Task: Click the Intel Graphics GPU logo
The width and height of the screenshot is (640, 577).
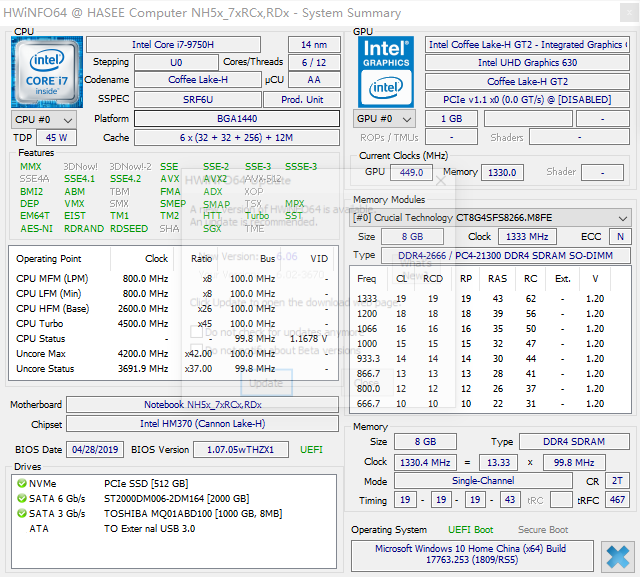Action: point(386,71)
